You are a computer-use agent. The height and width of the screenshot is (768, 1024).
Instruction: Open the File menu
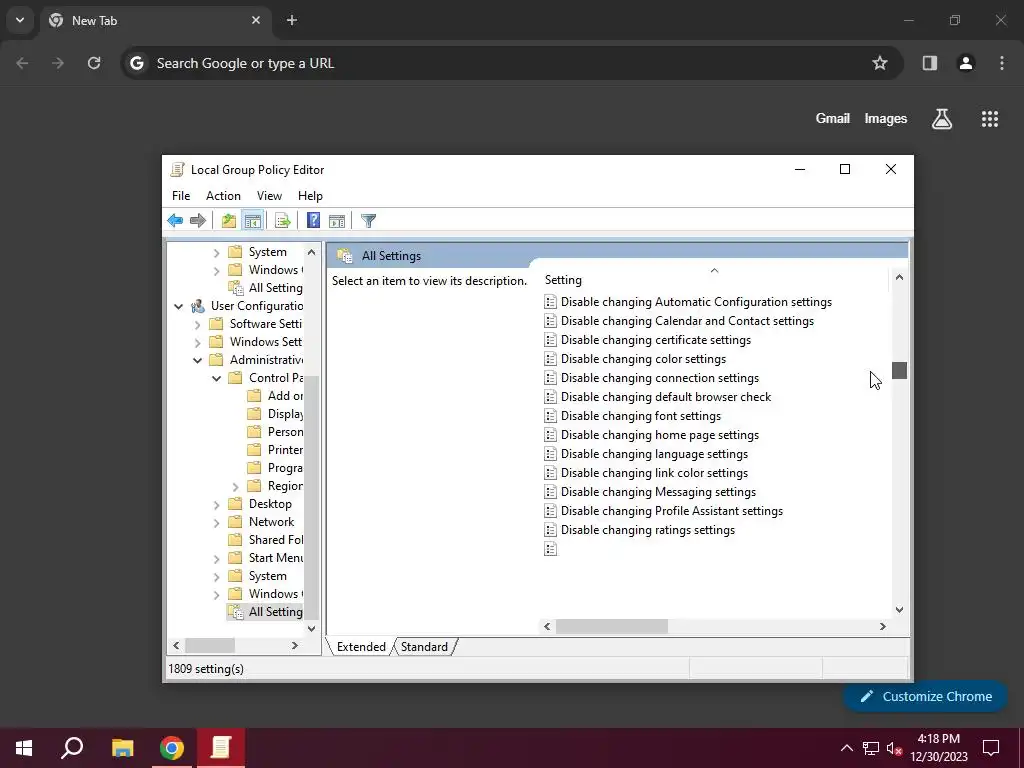(181, 196)
